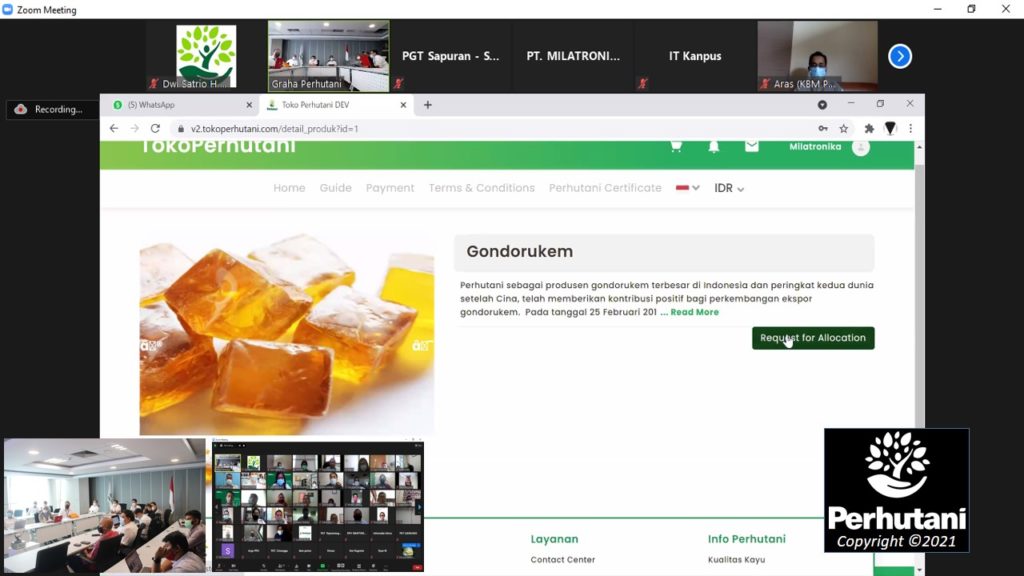Open a new browser tab with plus
Screen dimensions: 1024x576
point(428,104)
